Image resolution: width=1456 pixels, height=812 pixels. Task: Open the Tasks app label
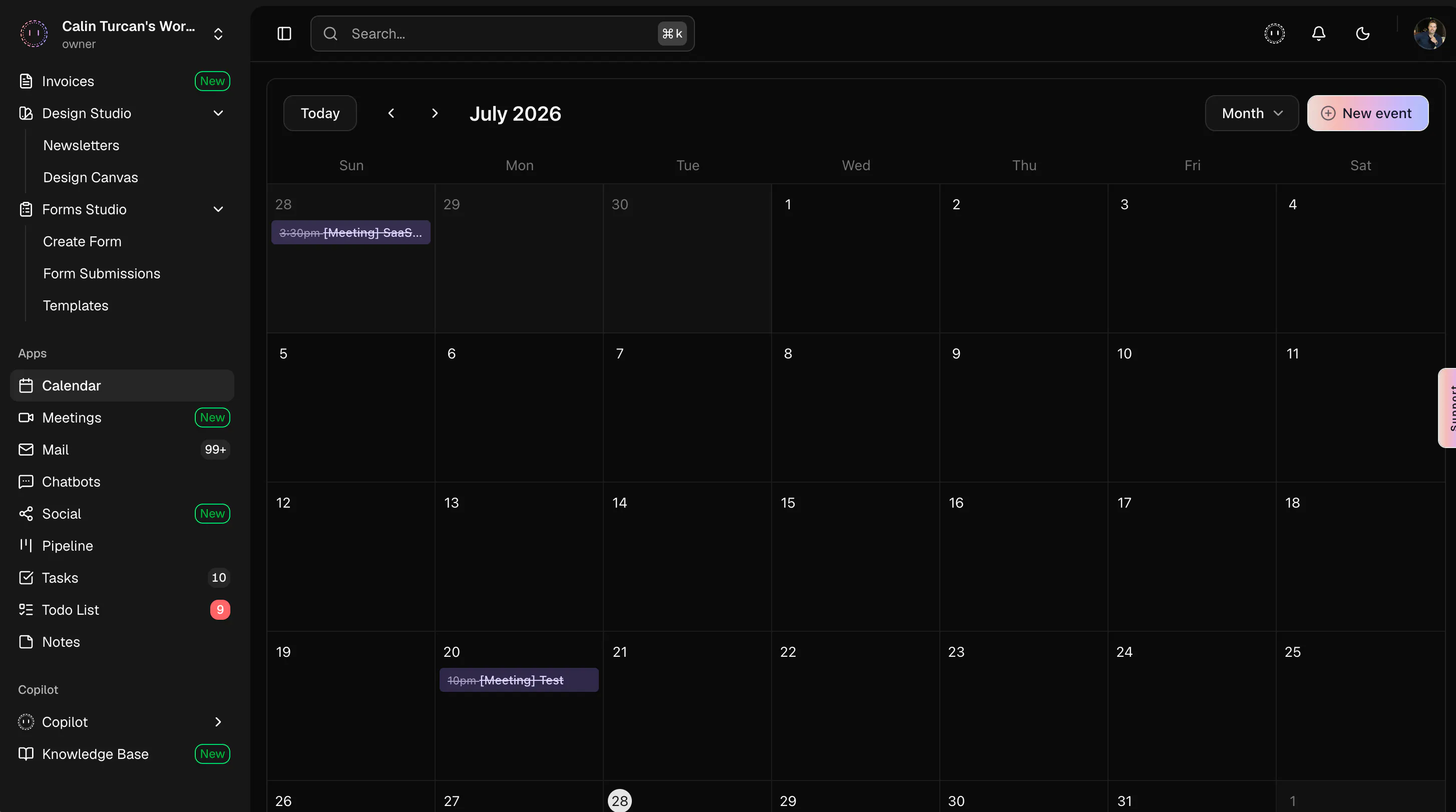click(61, 578)
